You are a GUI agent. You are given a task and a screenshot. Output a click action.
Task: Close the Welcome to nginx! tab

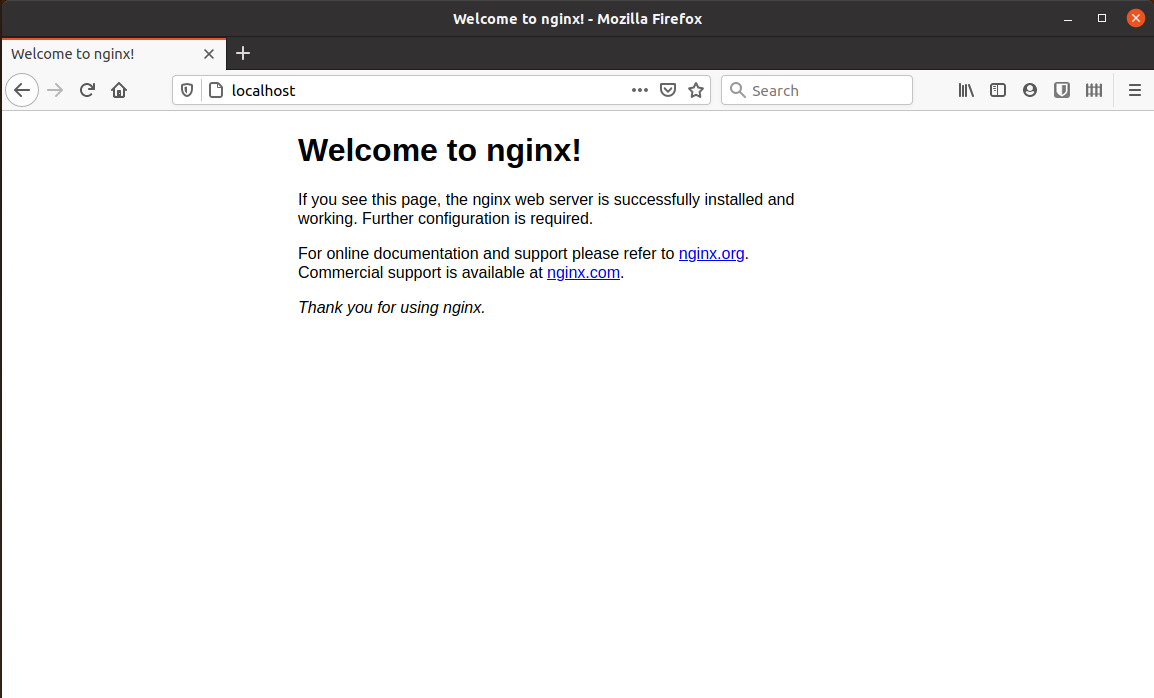point(209,54)
